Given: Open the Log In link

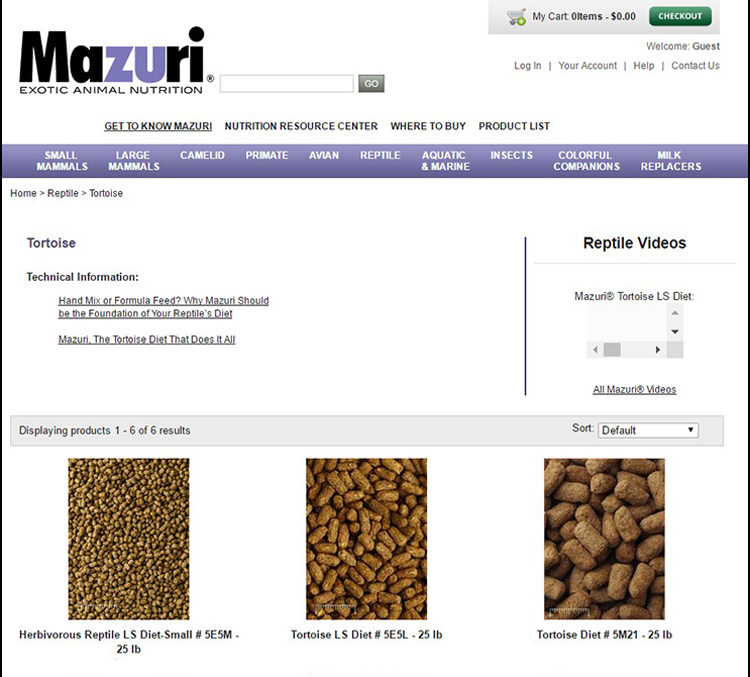Looking at the screenshot, I should 528,66.
